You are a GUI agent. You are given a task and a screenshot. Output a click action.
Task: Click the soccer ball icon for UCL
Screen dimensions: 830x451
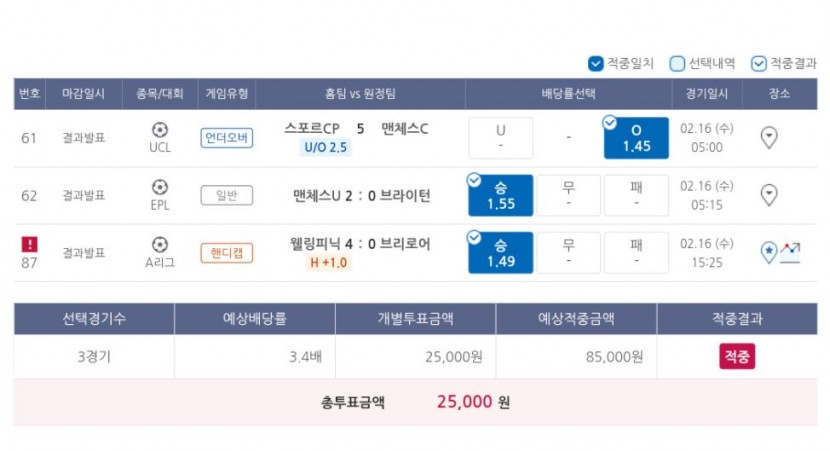160,130
